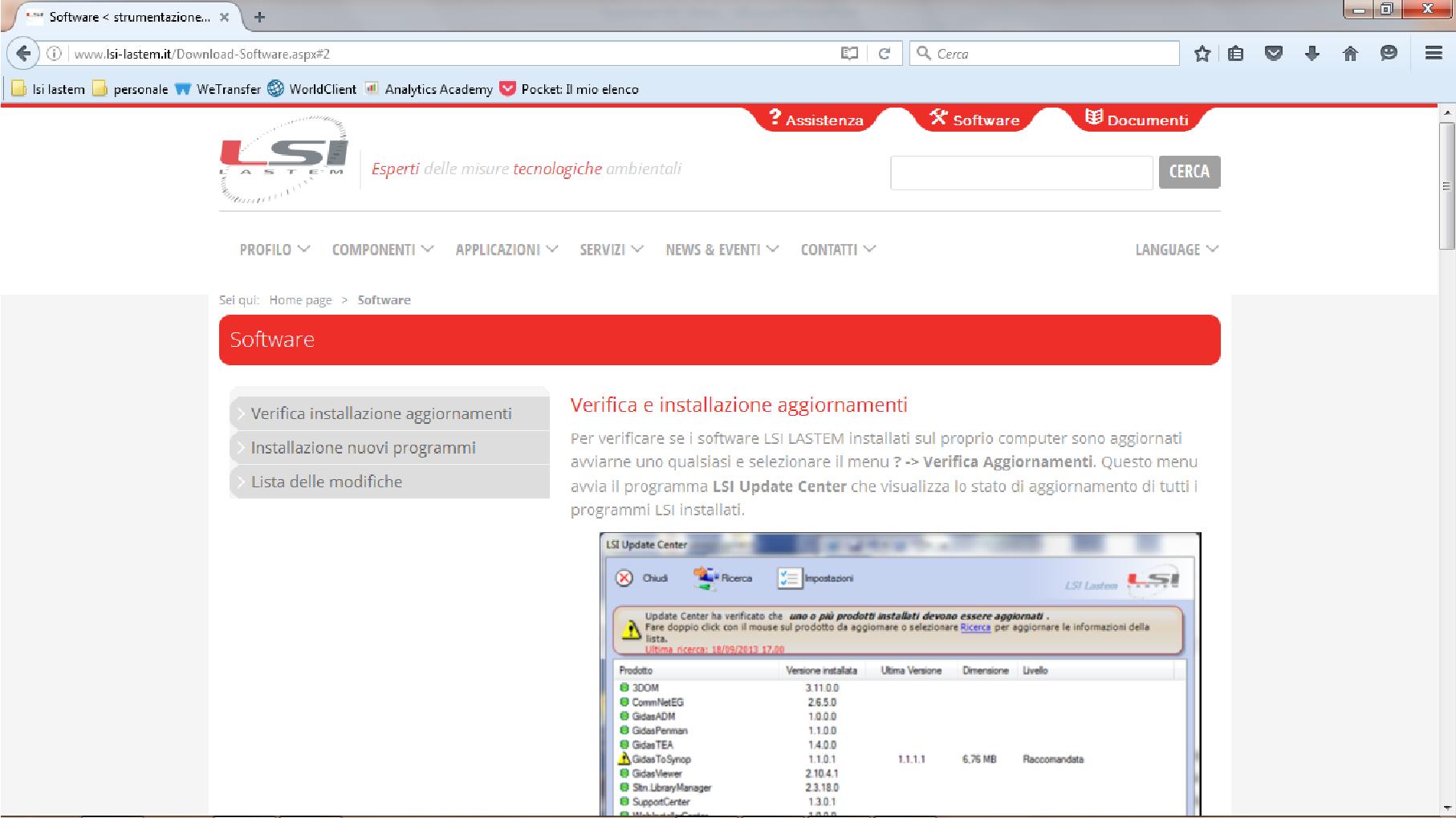The image size is (1456, 818).
Task: Open Pocket: Il mio elenco bookmark
Action: click(569, 89)
